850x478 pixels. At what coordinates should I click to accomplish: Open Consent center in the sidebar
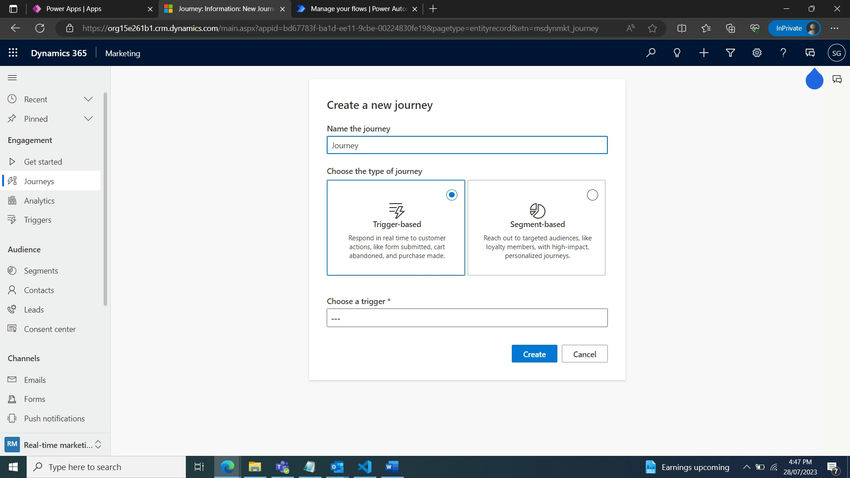click(51, 329)
